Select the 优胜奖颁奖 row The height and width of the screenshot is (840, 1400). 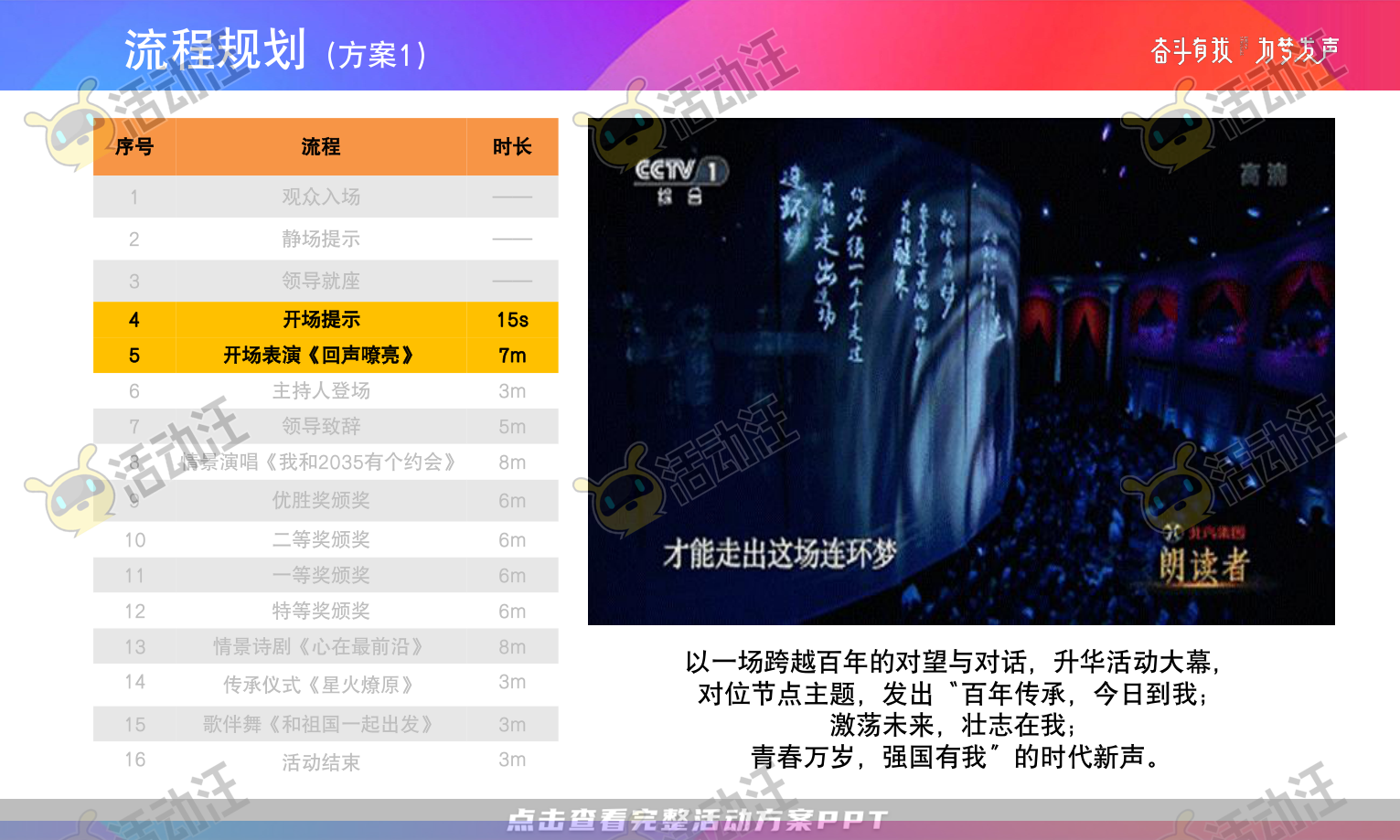point(326,500)
